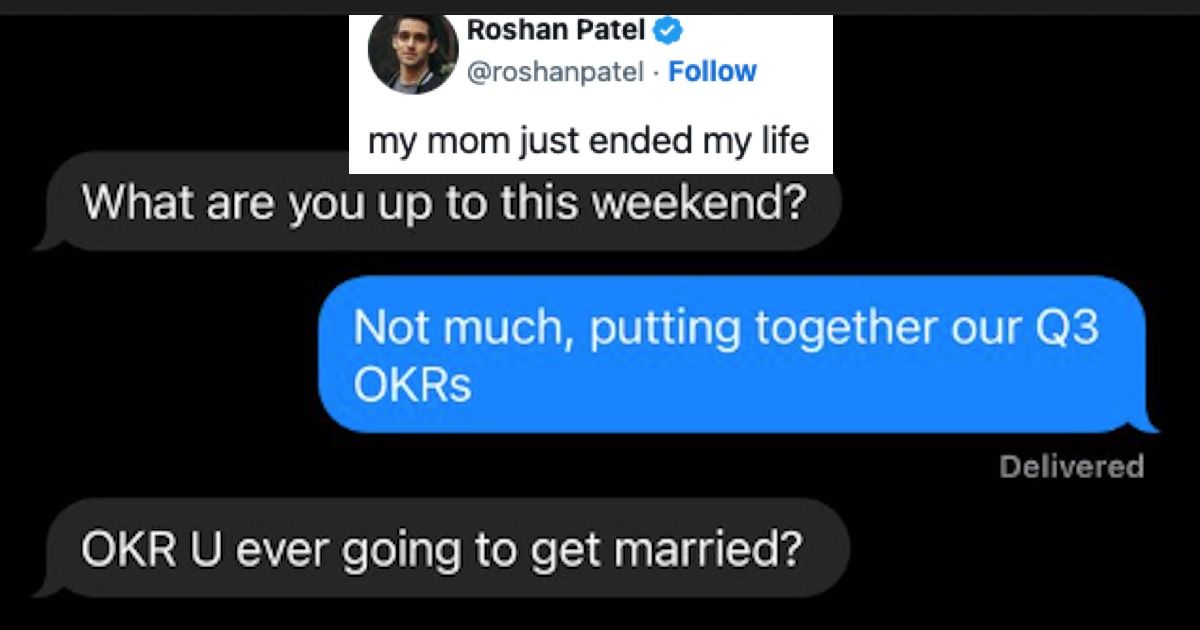Click Roshan Patel's profile avatar
The width and height of the screenshot is (1200, 630).
tap(413, 54)
